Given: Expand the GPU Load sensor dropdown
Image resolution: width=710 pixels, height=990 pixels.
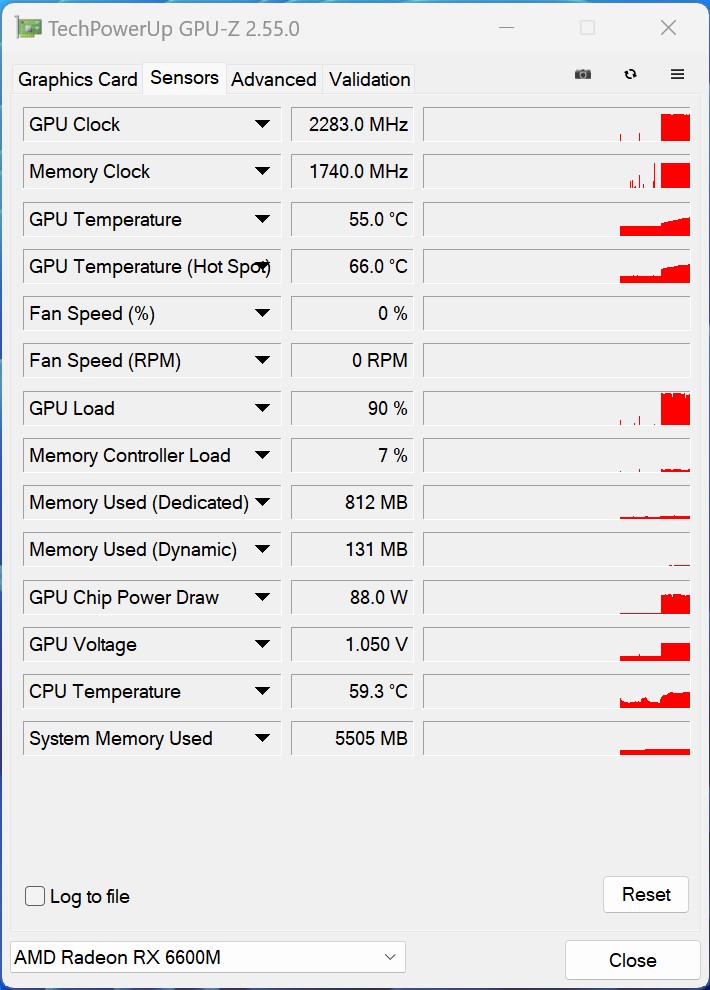Looking at the screenshot, I should click(262, 408).
